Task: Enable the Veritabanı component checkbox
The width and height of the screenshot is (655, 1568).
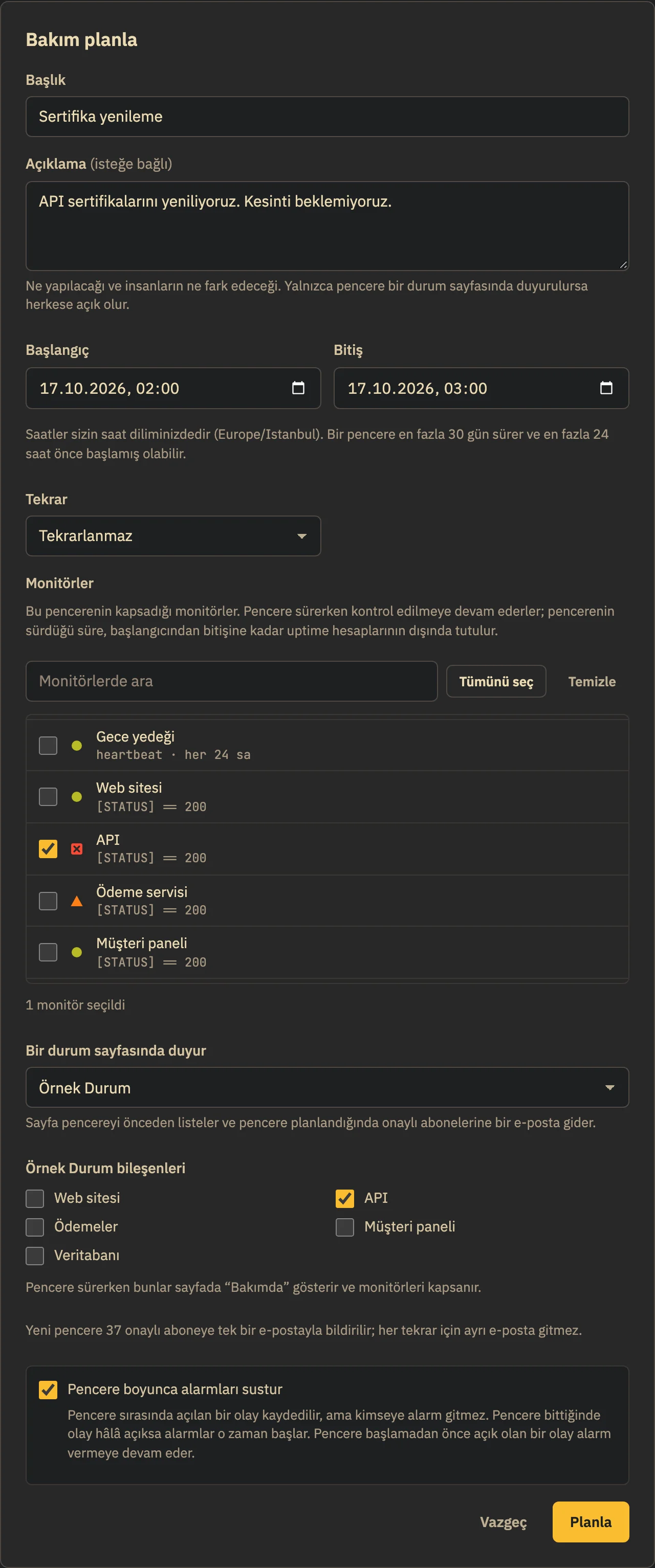Action: click(x=35, y=1255)
